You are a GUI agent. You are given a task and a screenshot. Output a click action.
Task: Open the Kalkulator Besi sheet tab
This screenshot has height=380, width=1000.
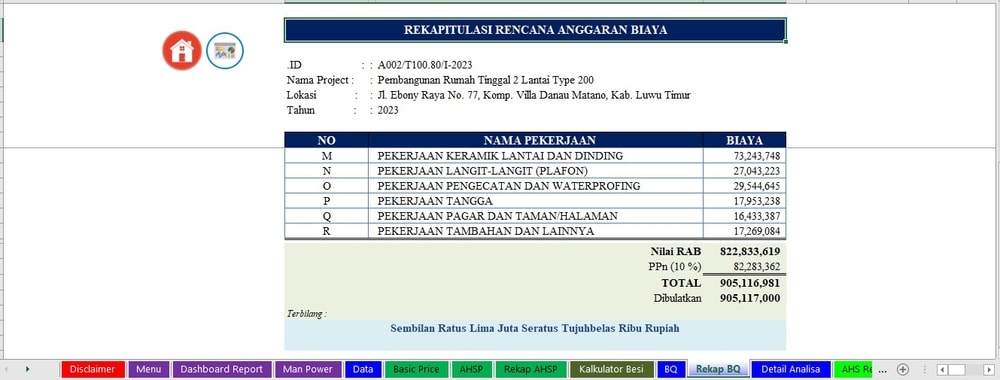point(612,369)
